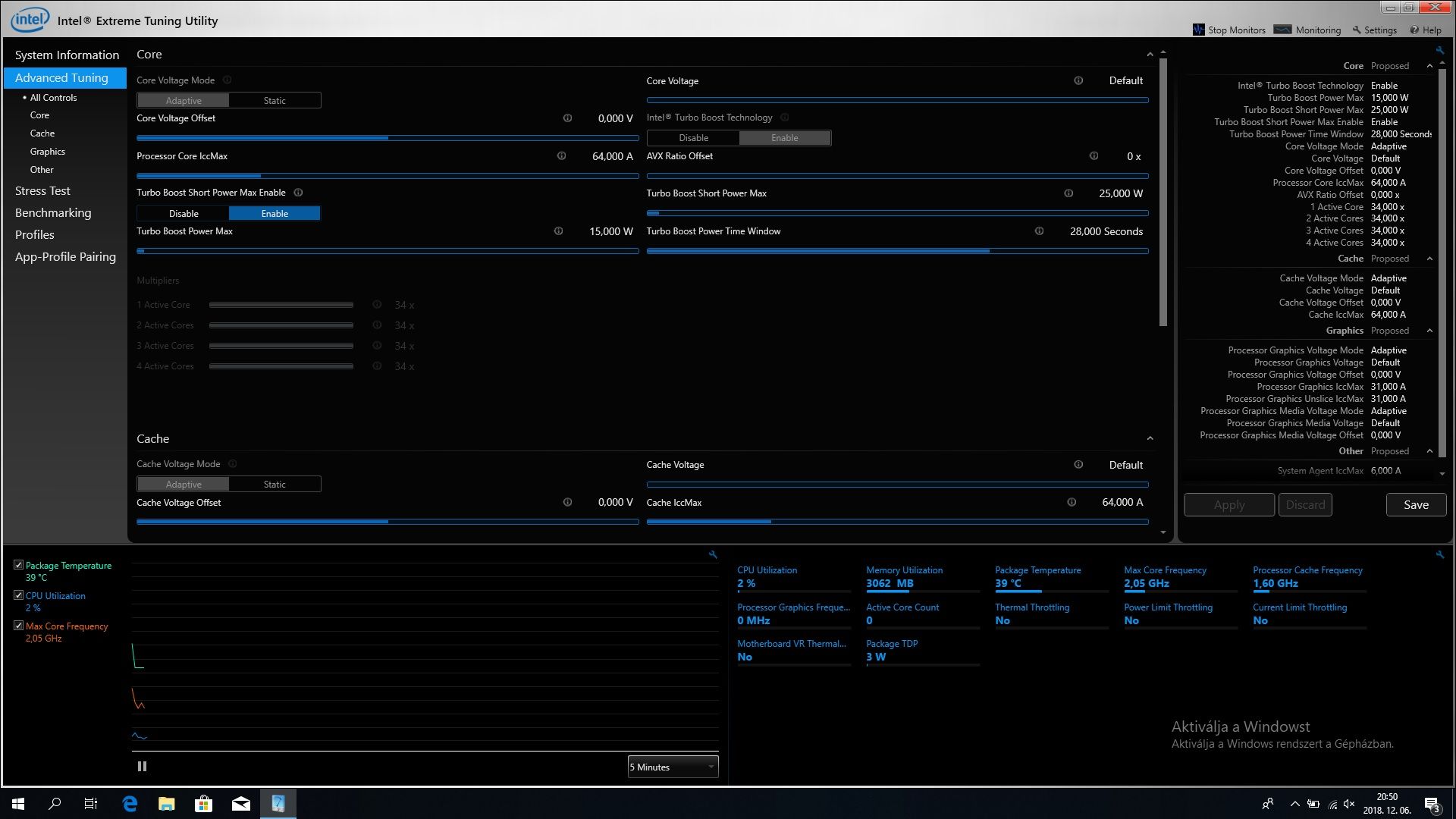This screenshot has width=1456, height=819.
Task: Click info icon for Turbo Boost Power Time Window
Action: click(1039, 231)
